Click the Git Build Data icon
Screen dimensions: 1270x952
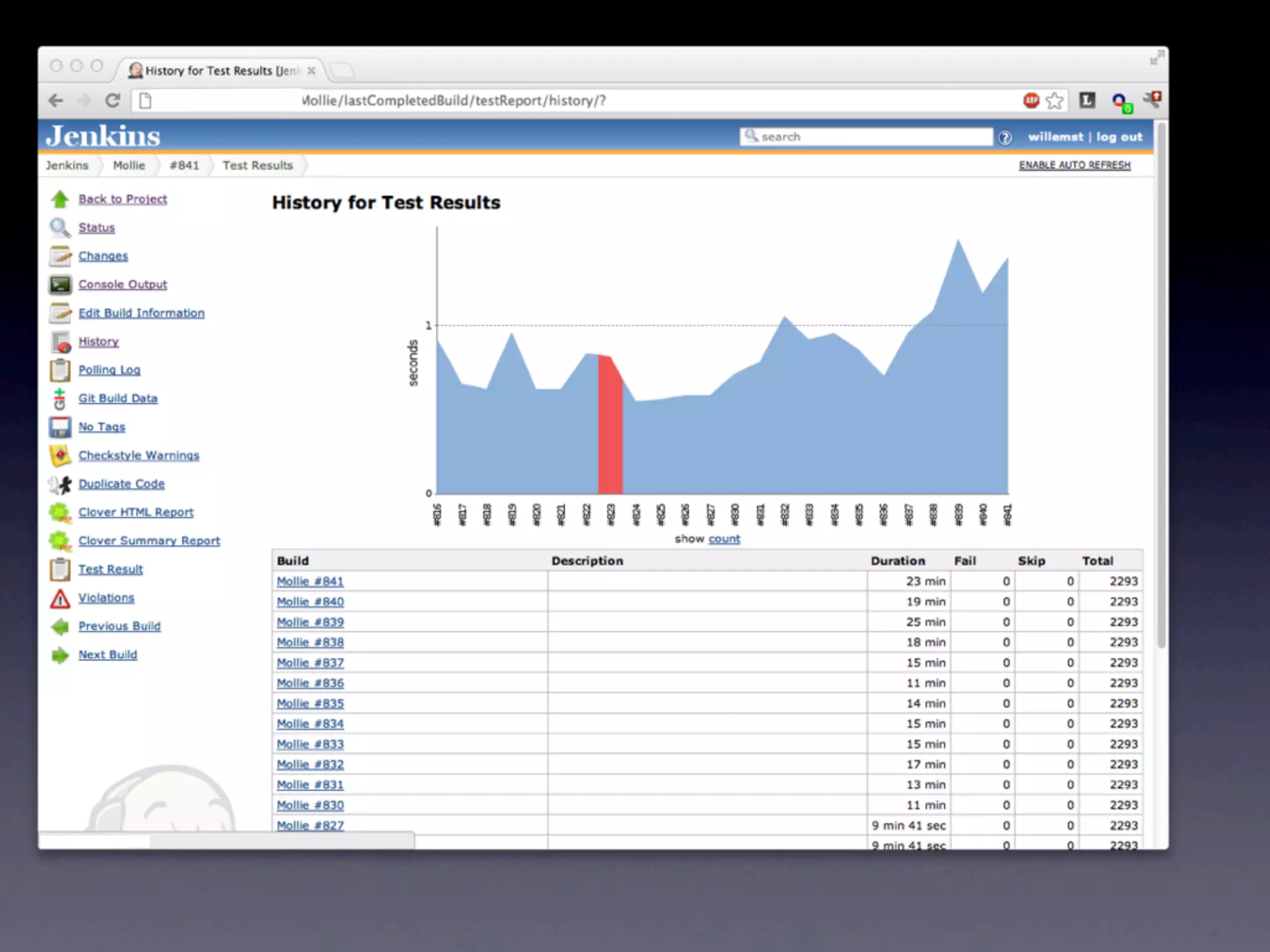pyautogui.click(x=60, y=399)
